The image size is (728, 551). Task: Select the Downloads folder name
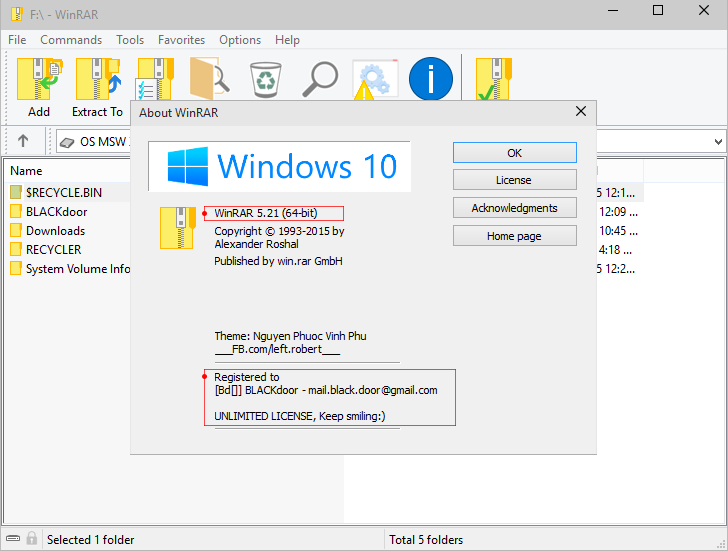tap(56, 231)
